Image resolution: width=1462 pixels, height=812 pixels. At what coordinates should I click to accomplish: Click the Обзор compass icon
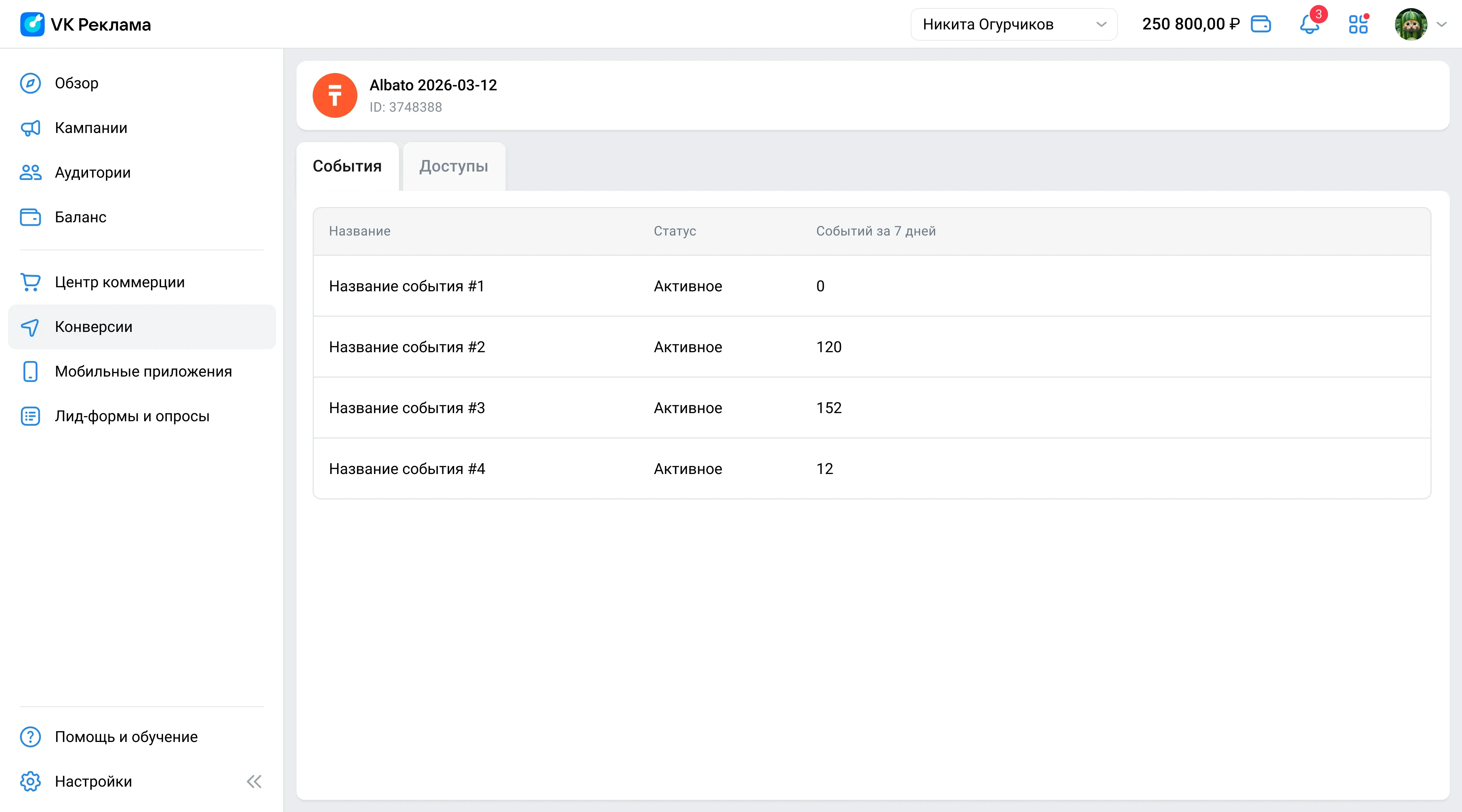(31, 84)
